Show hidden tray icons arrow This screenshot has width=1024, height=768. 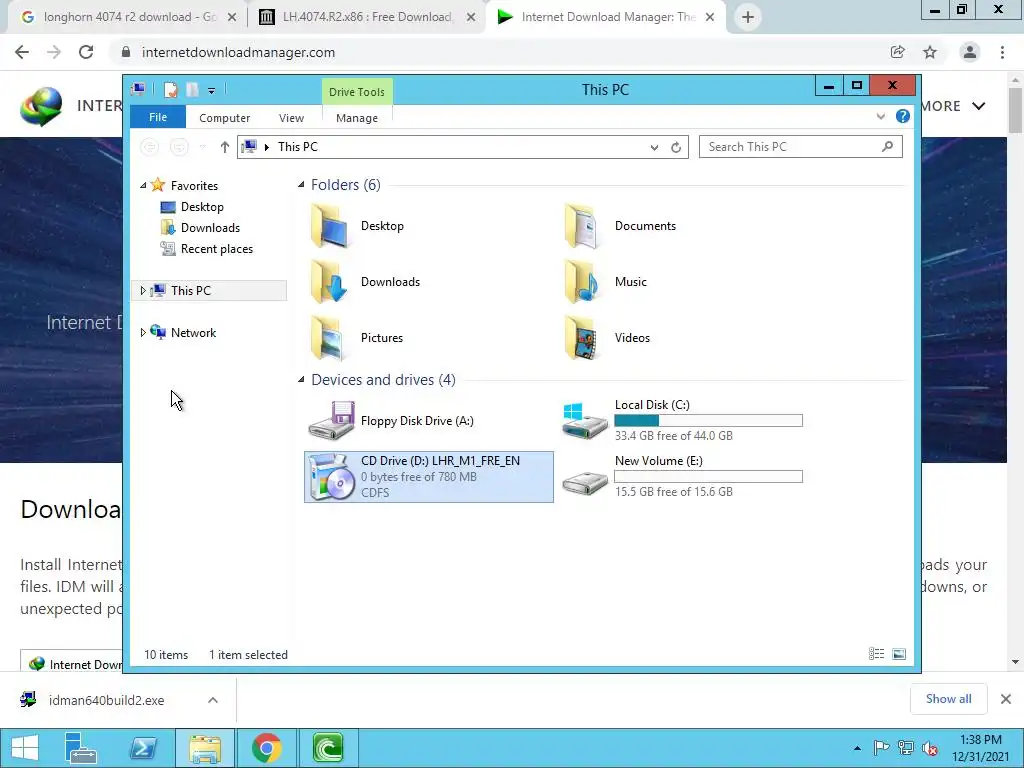857,748
